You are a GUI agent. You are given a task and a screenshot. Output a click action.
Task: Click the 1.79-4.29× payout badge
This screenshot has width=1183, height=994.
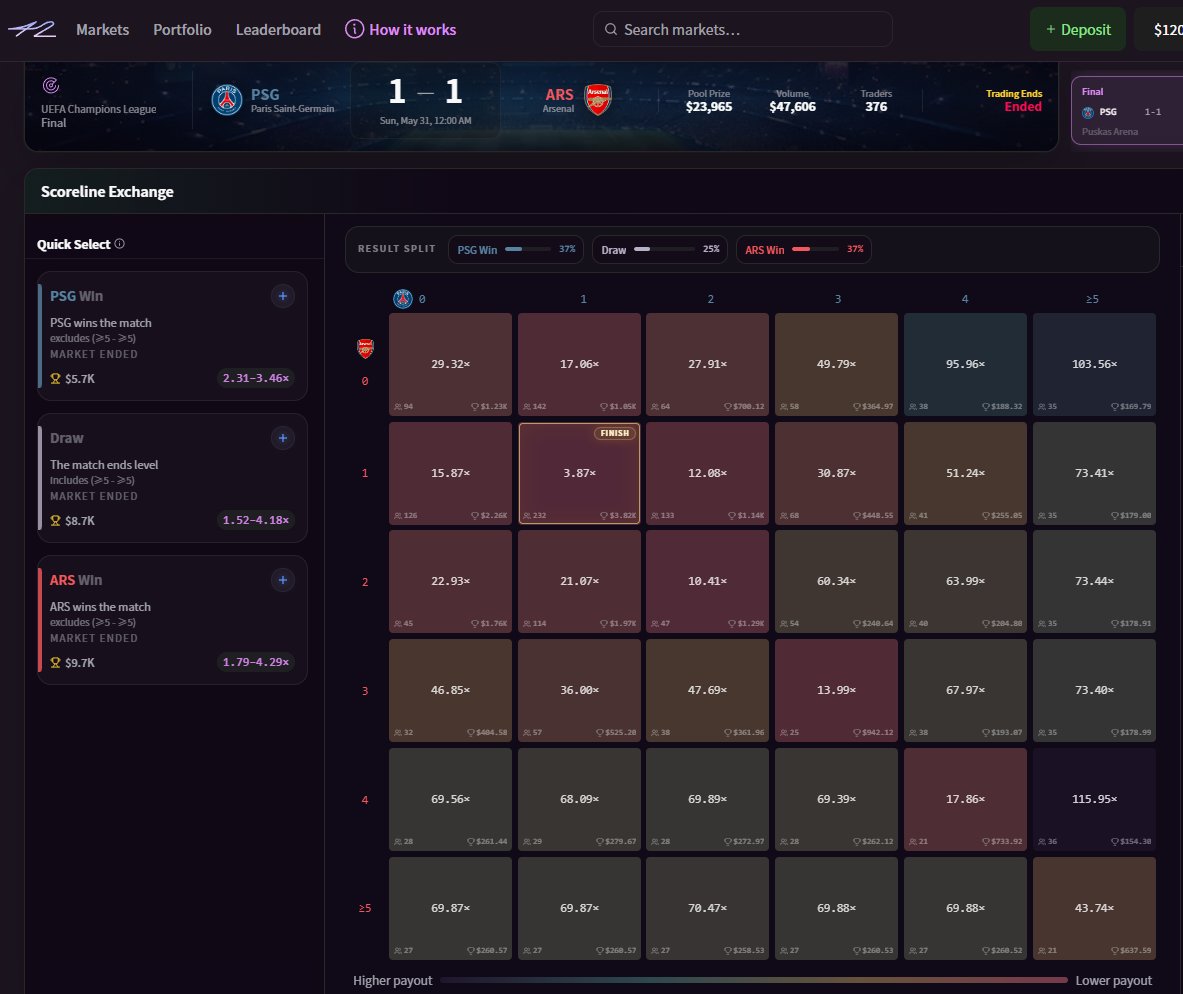point(256,662)
